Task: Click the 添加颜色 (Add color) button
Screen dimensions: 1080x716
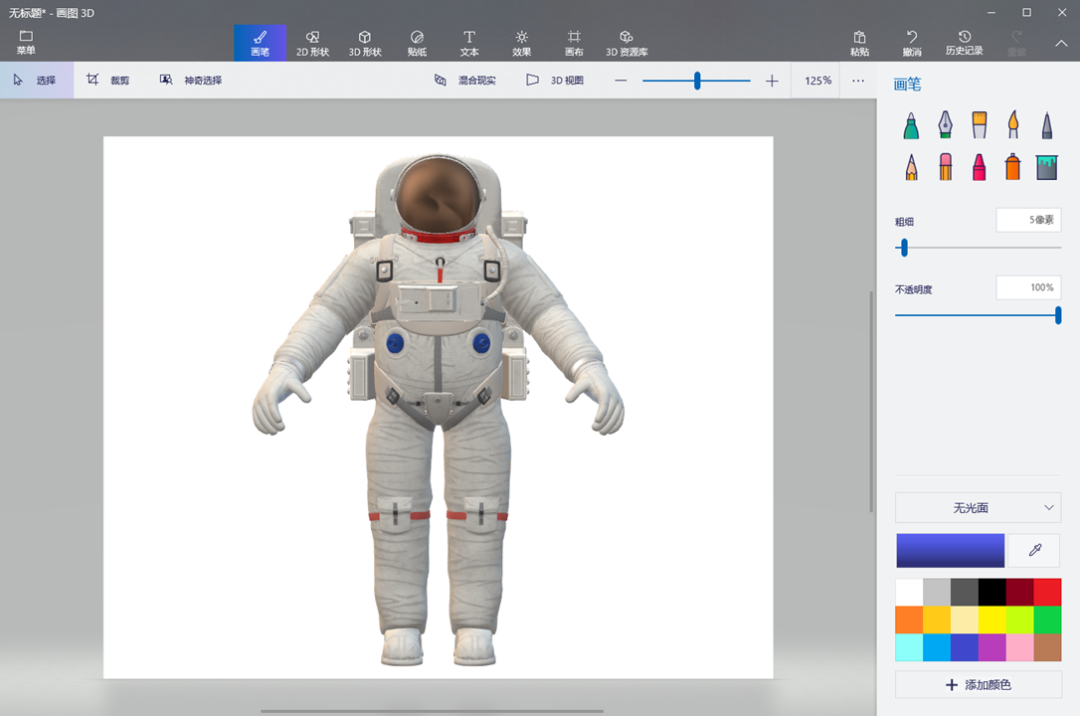Action: point(977,685)
